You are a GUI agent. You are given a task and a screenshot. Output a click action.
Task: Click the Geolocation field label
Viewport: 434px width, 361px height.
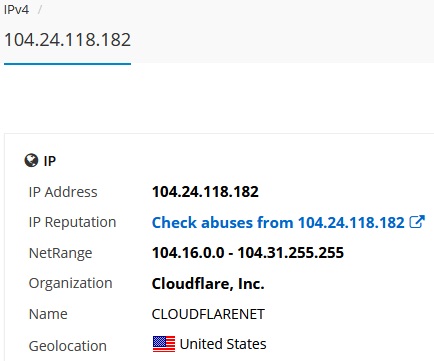(x=68, y=346)
